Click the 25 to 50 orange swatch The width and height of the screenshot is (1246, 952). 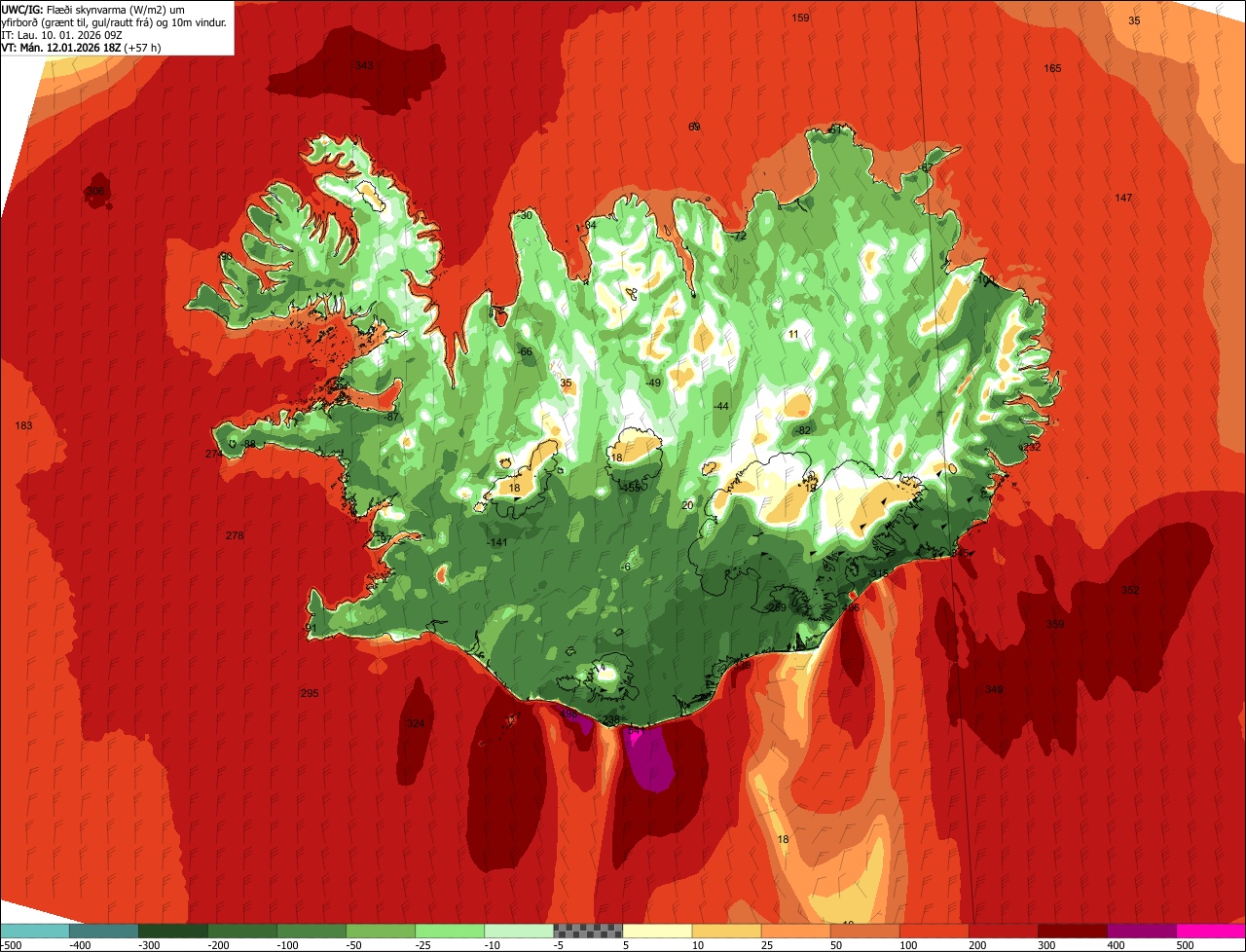795,931
